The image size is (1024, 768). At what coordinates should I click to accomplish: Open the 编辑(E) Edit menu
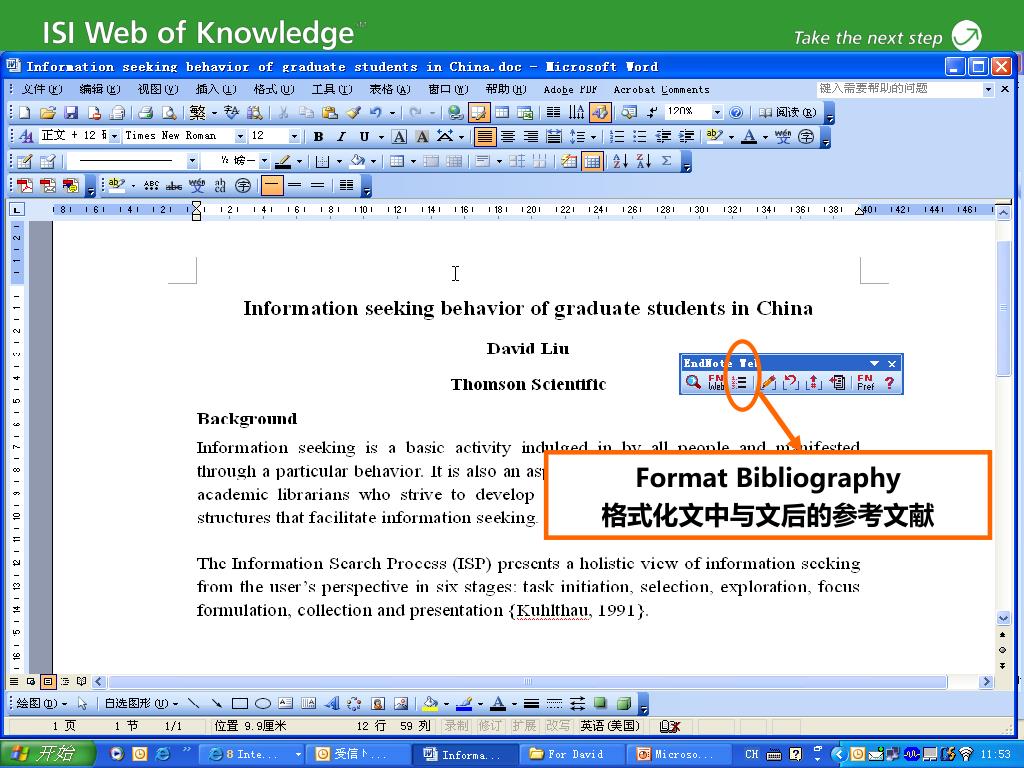tap(99, 89)
